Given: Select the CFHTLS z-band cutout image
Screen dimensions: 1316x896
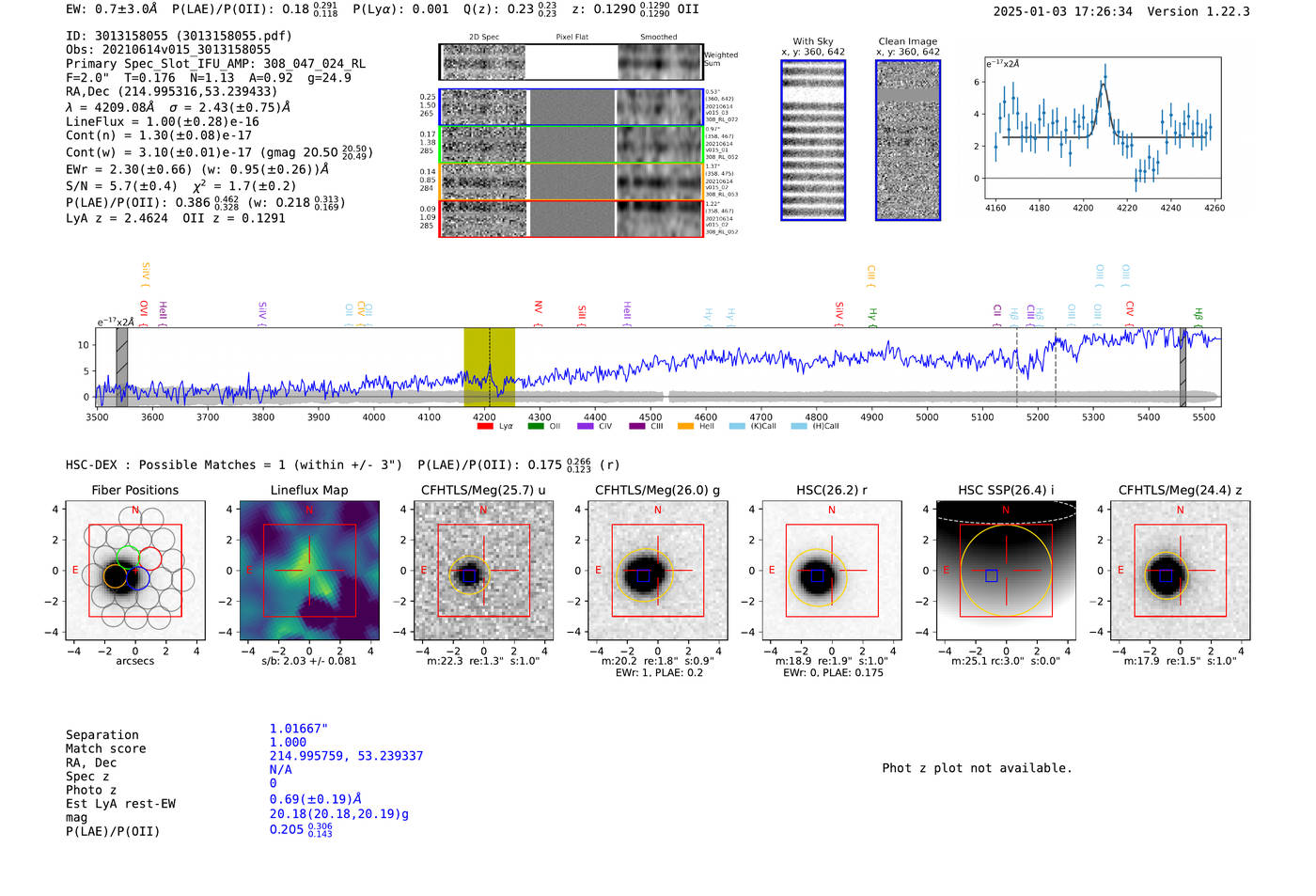Looking at the screenshot, I should click(x=1180, y=571).
